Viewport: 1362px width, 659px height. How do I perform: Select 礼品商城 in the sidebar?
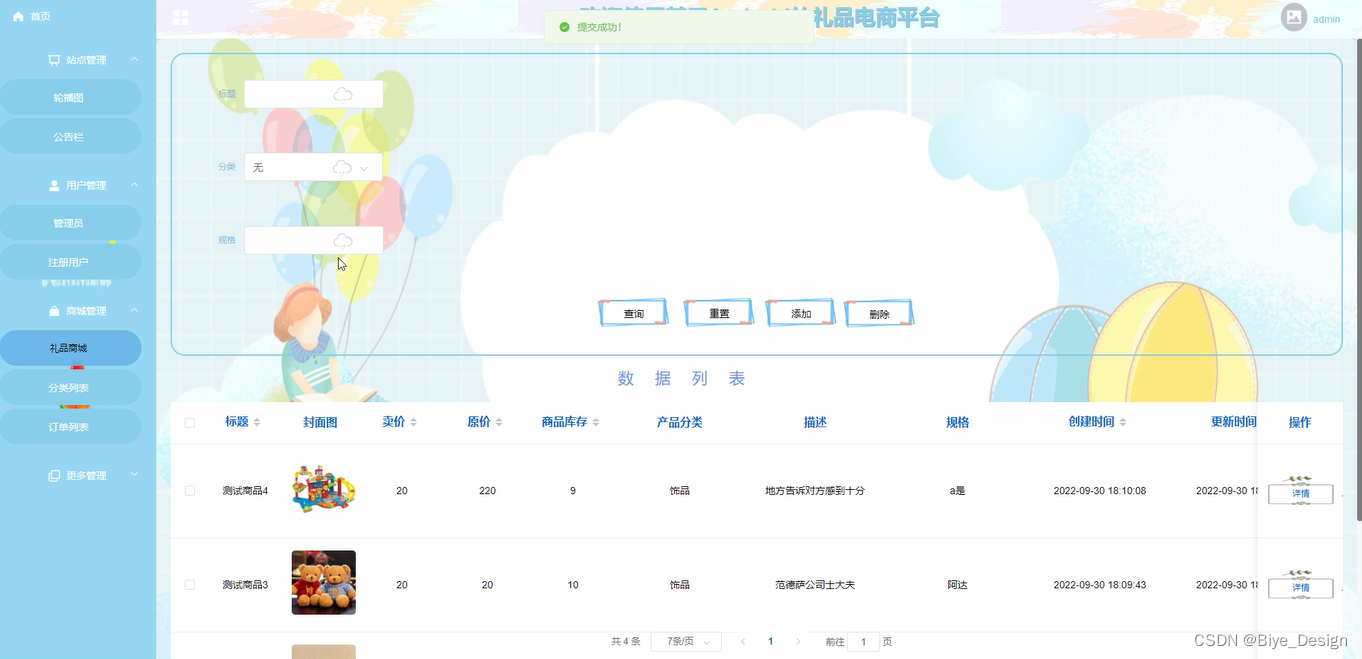pos(69,348)
